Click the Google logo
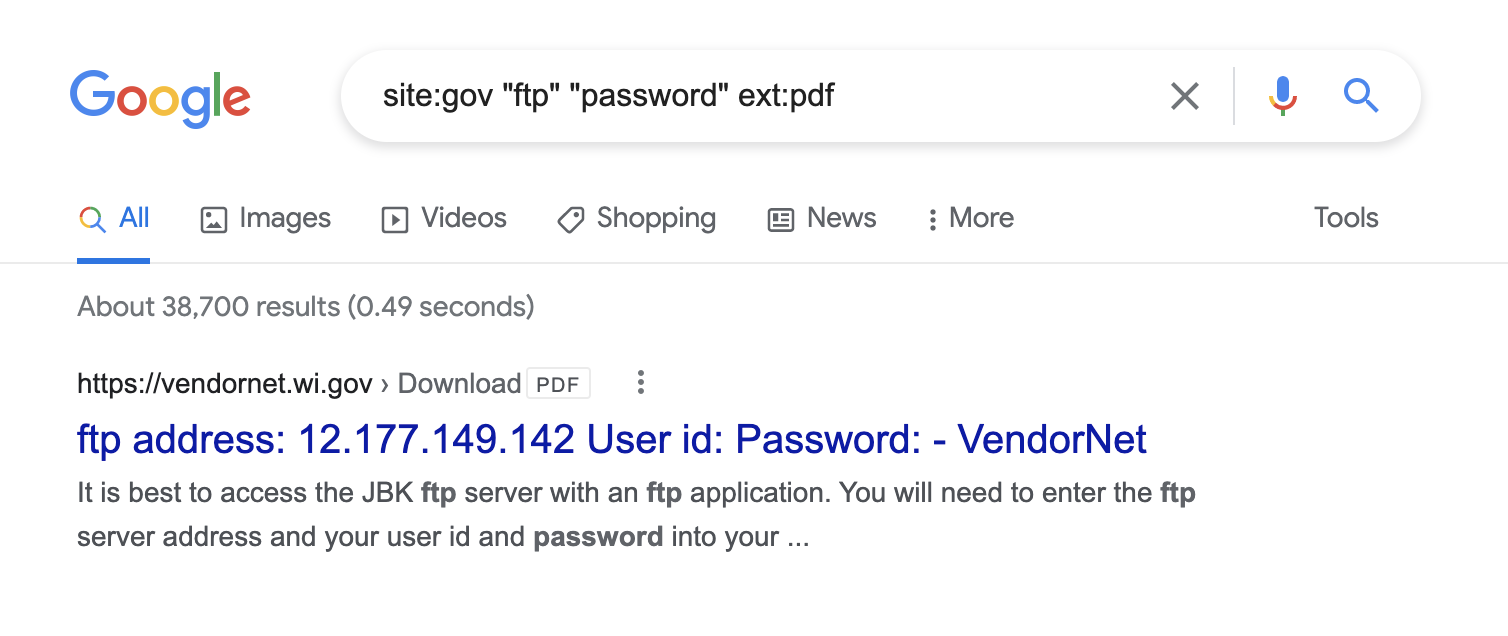The height and width of the screenshot is (636, 1508). click(x=160, y=97)
